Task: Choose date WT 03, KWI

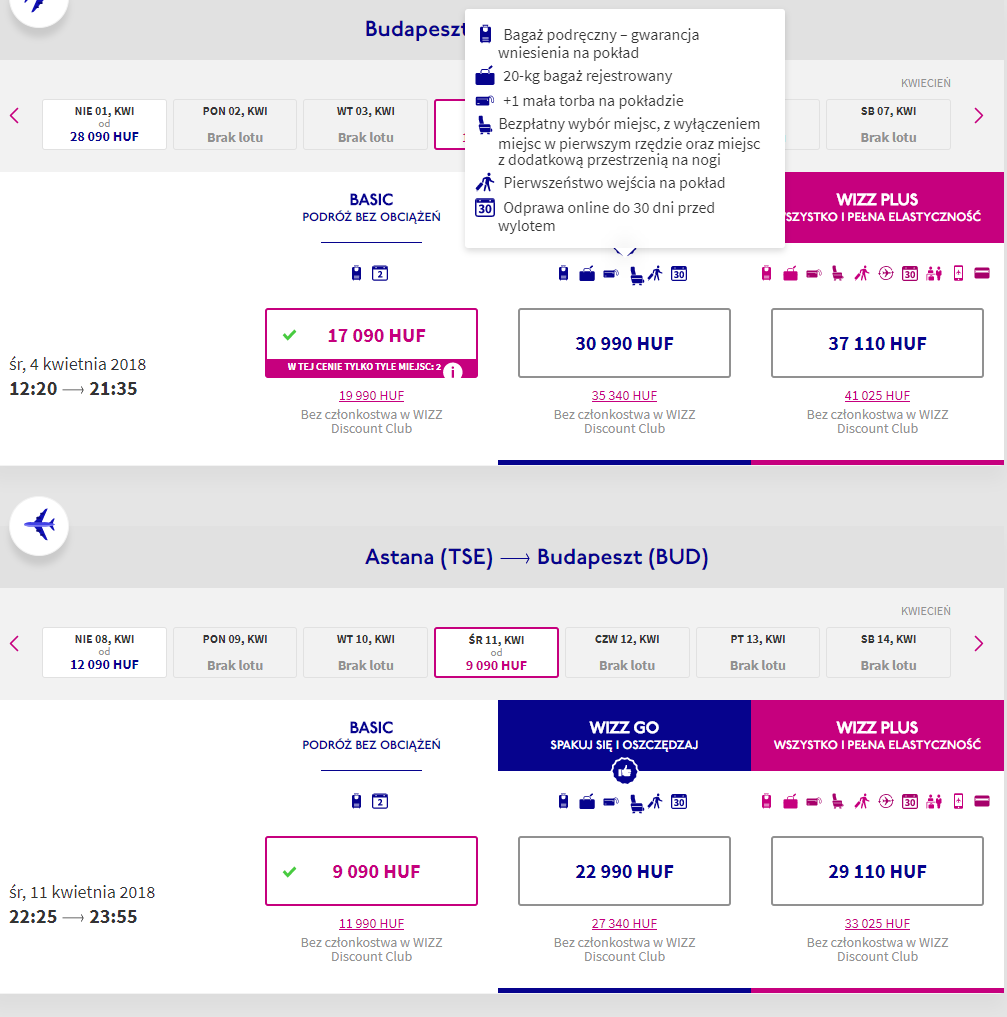Action: point(366,125)
